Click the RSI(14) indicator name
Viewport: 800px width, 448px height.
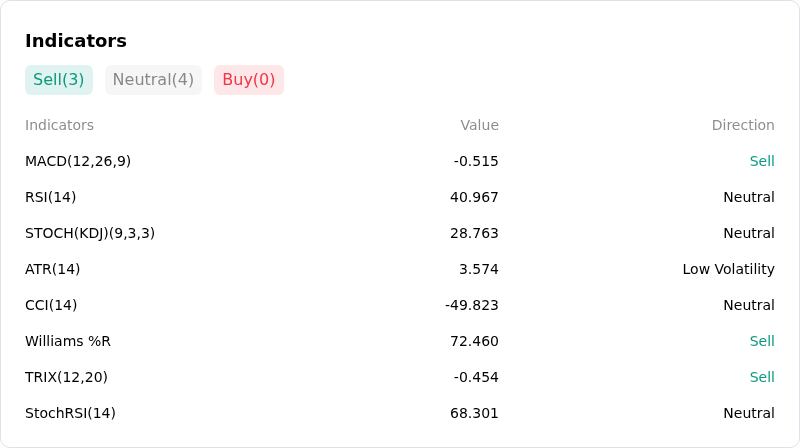(51, 197)
